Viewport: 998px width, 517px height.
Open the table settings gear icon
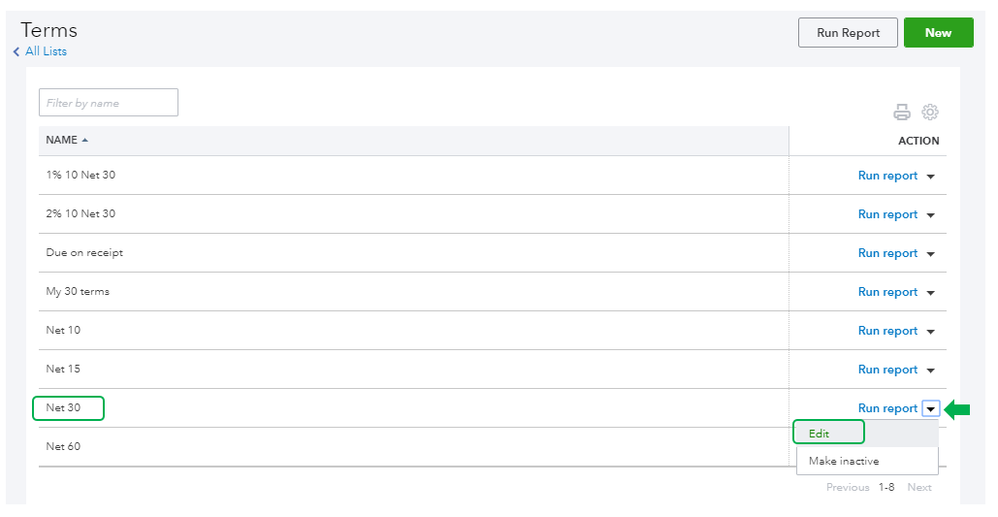pos(930,112)
